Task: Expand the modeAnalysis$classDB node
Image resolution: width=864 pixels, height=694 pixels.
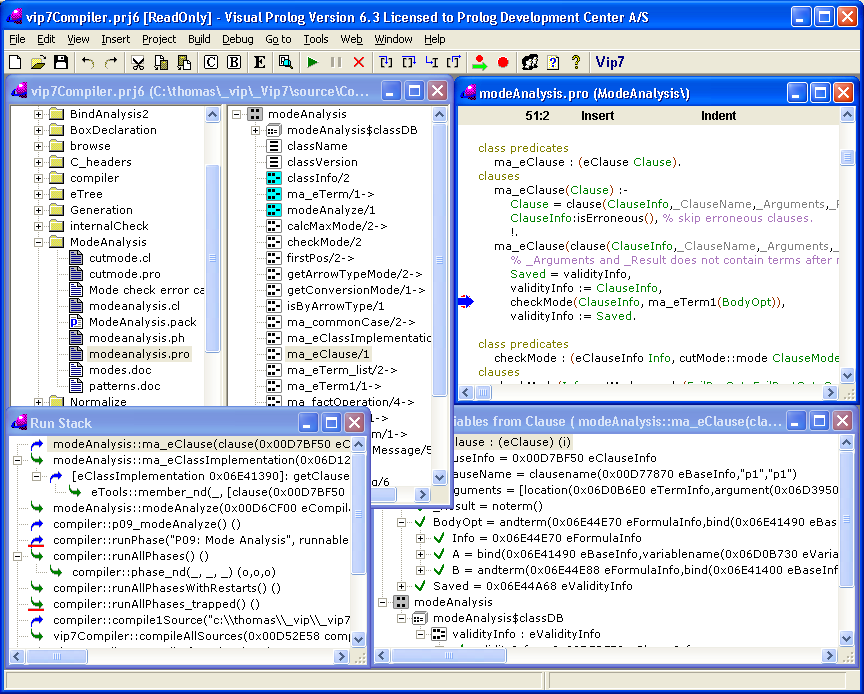Action: 255,131
